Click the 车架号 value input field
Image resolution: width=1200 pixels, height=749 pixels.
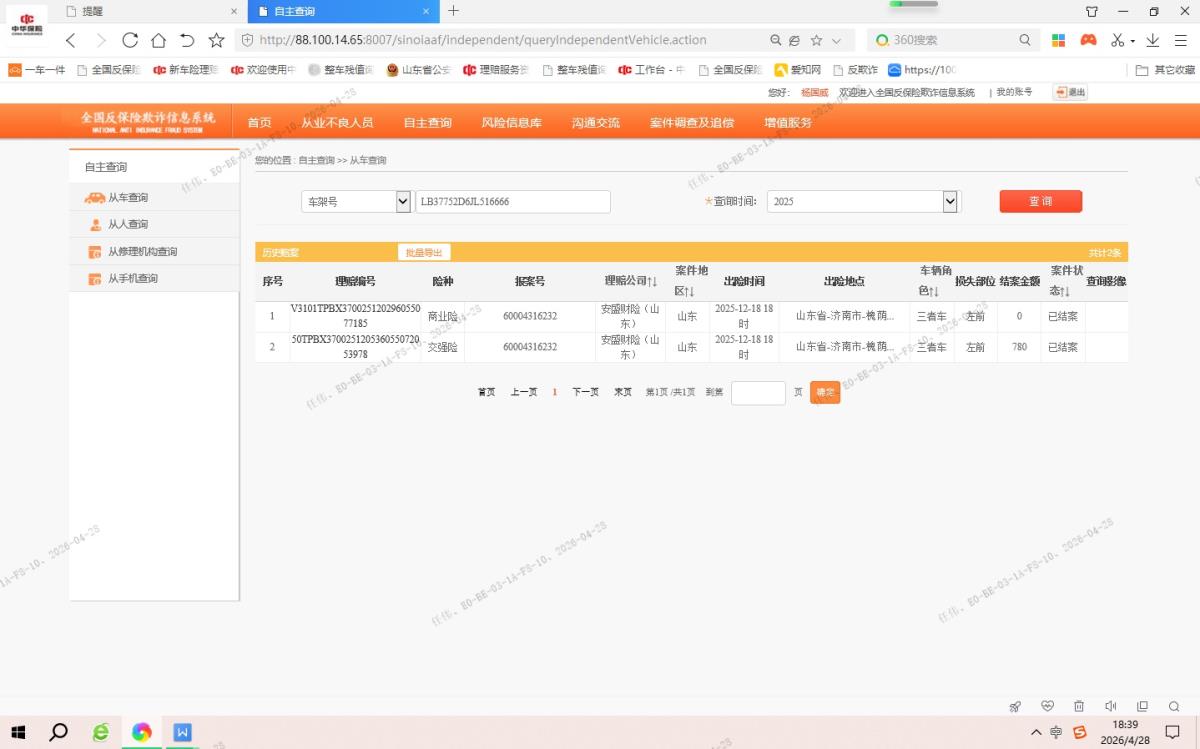point(512,201)
